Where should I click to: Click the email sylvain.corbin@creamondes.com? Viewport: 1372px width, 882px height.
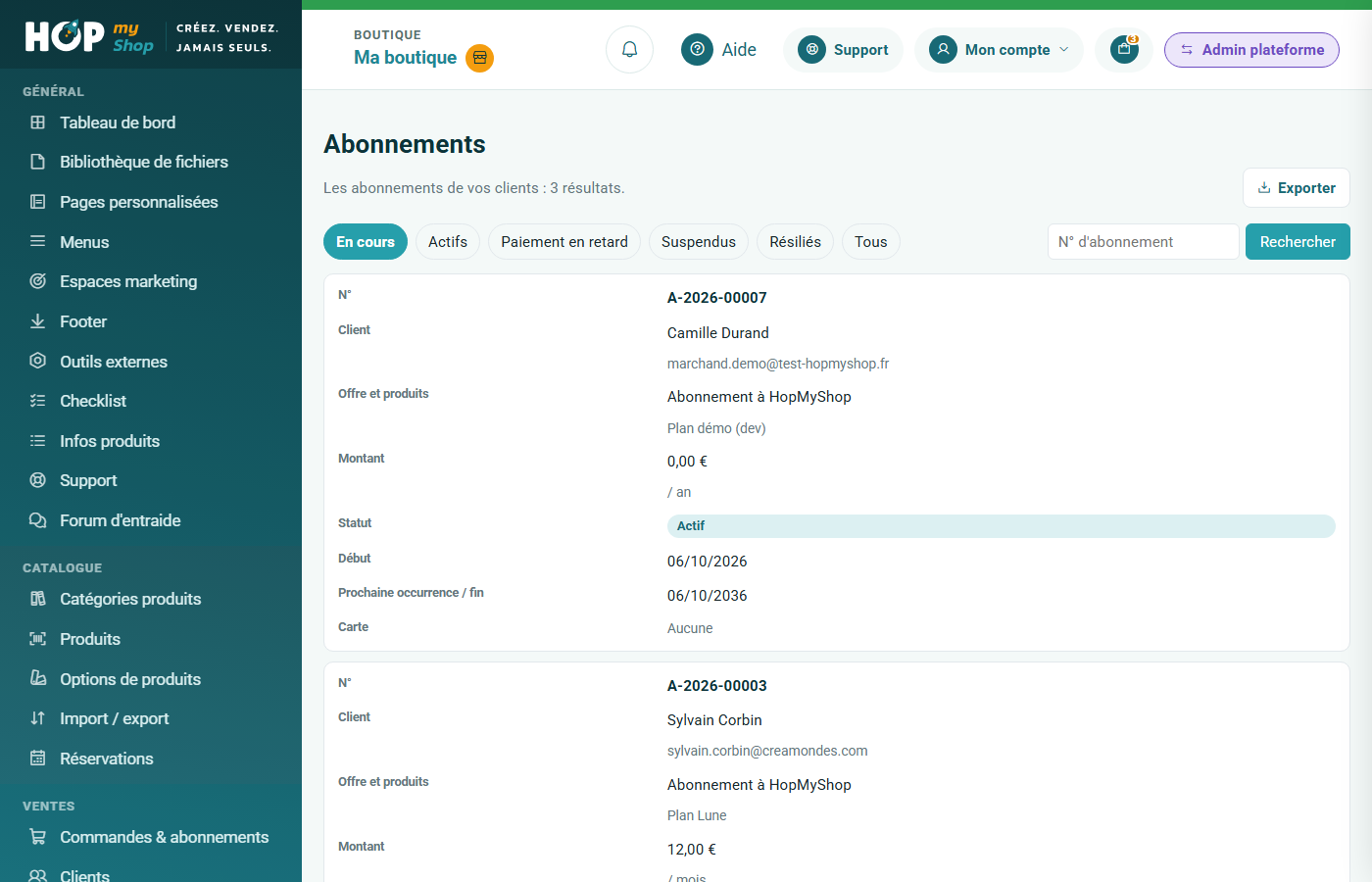(767, 751)
